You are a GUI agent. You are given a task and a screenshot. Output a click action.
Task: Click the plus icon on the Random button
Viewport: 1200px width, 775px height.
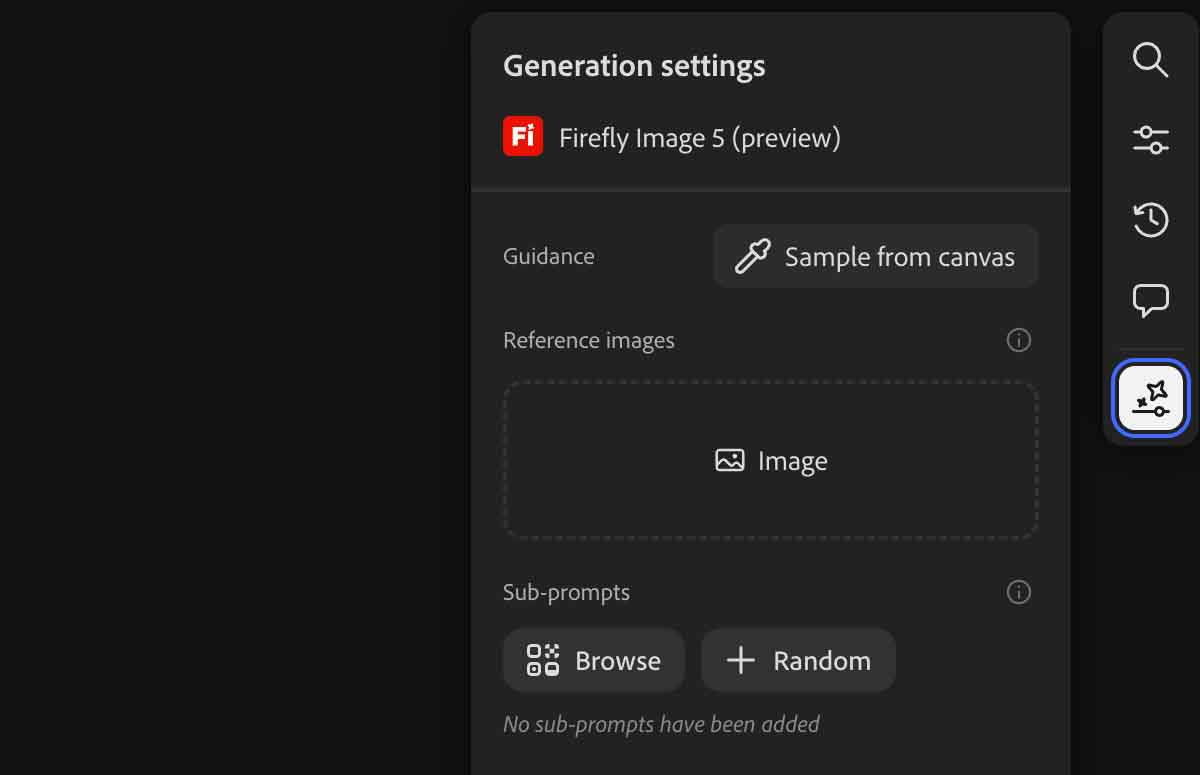(740, 660)
